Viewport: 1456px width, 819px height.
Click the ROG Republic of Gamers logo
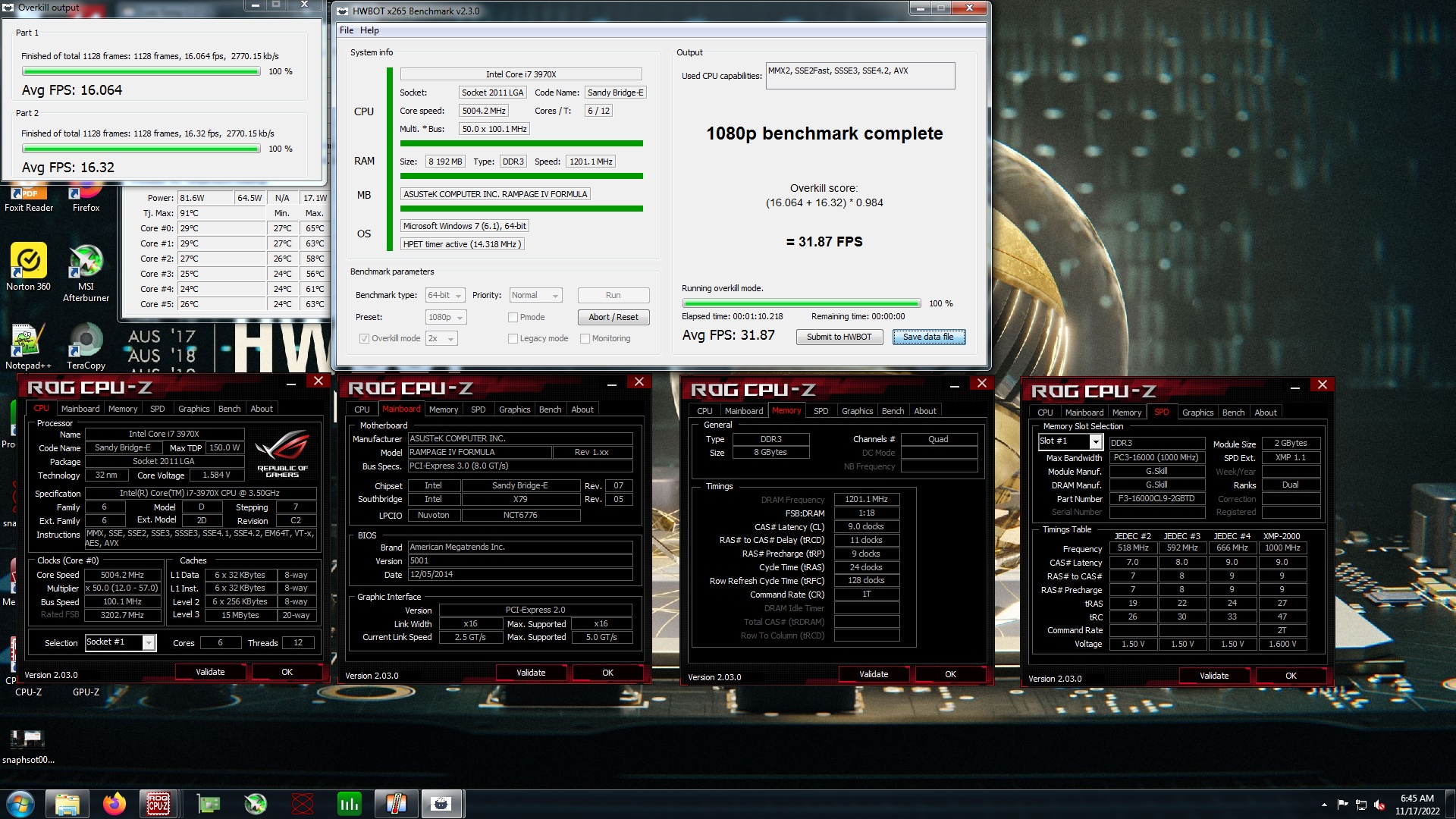tap(282, 453)
